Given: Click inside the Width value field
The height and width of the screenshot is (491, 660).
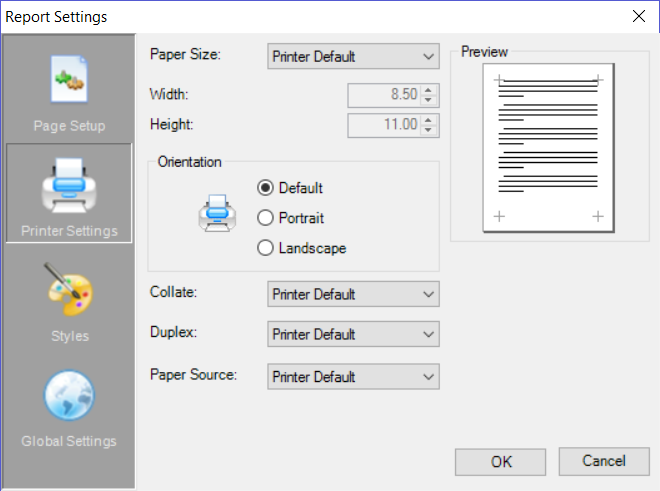Looking at the screenshot, I should click(384, 95).
